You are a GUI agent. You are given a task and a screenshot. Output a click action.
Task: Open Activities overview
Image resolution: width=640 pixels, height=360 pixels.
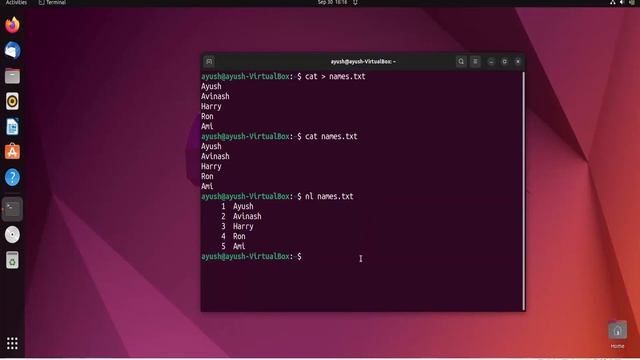click(16, 2)
